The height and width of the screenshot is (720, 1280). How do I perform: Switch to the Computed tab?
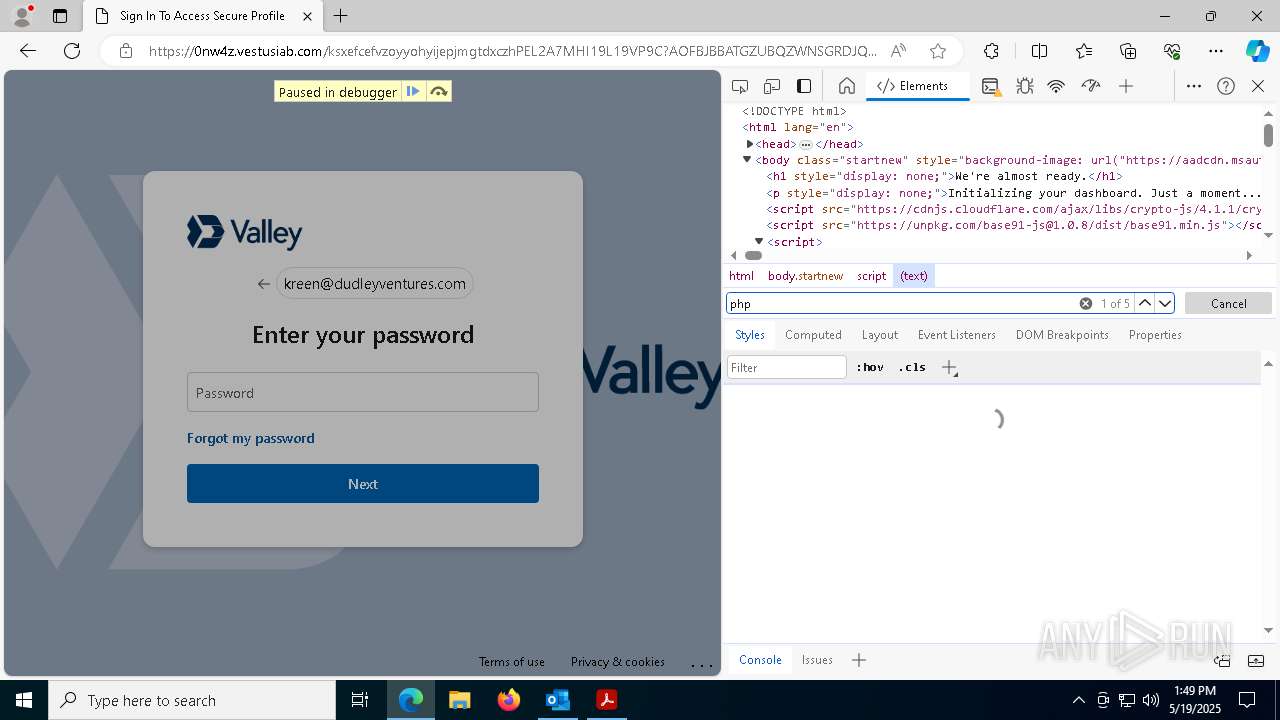pyautogui.click(x=813, y=335)
